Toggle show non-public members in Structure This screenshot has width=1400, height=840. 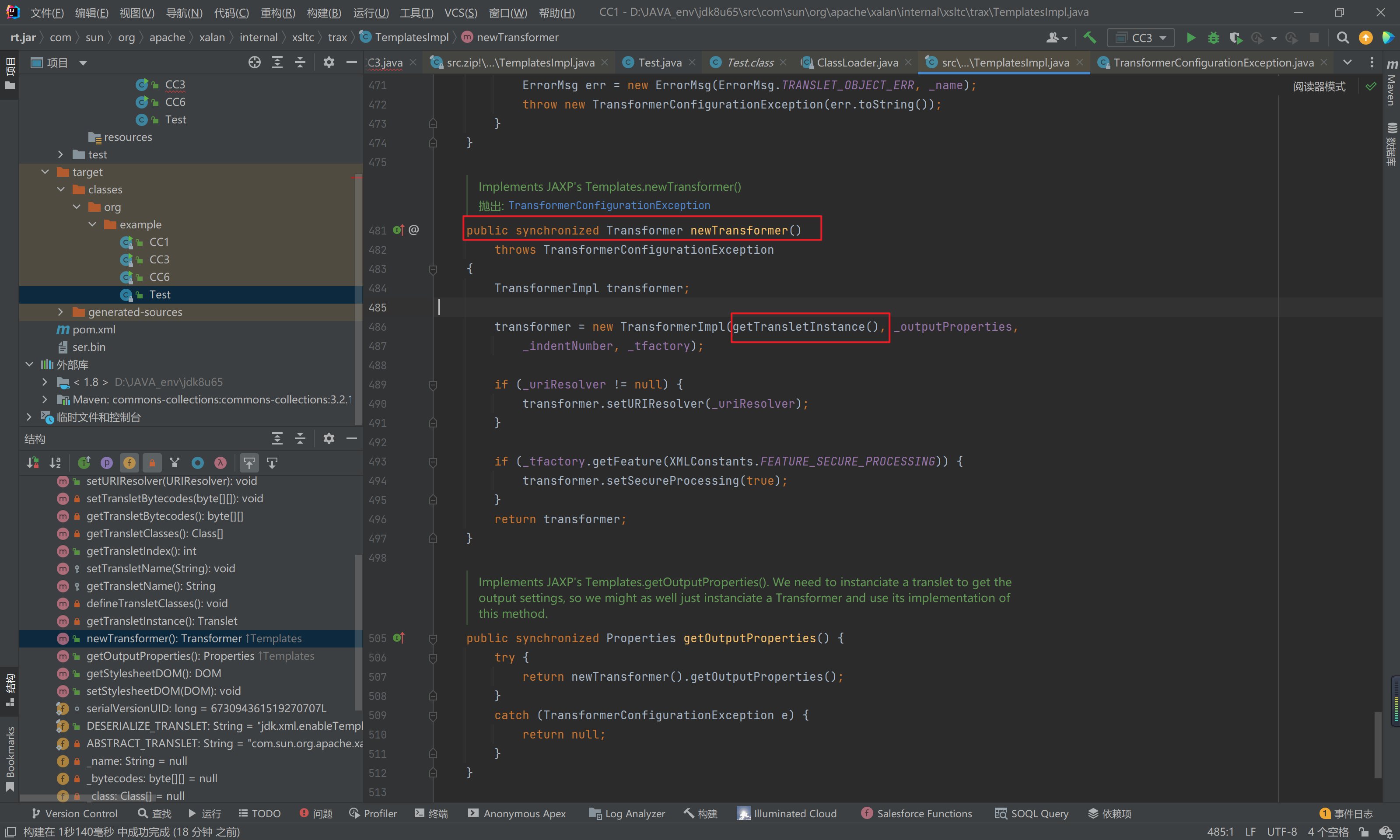(x=152, y=463)
